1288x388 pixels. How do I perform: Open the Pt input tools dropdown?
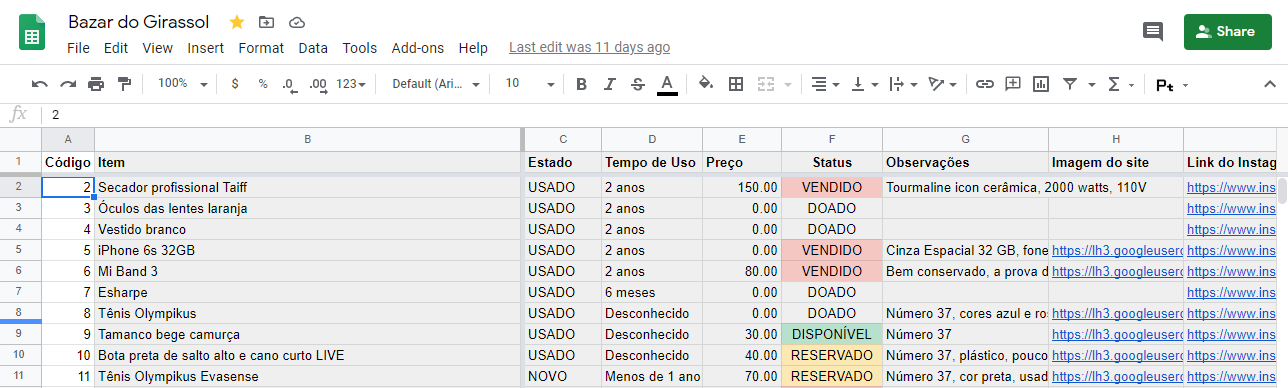pos(1171,85)
